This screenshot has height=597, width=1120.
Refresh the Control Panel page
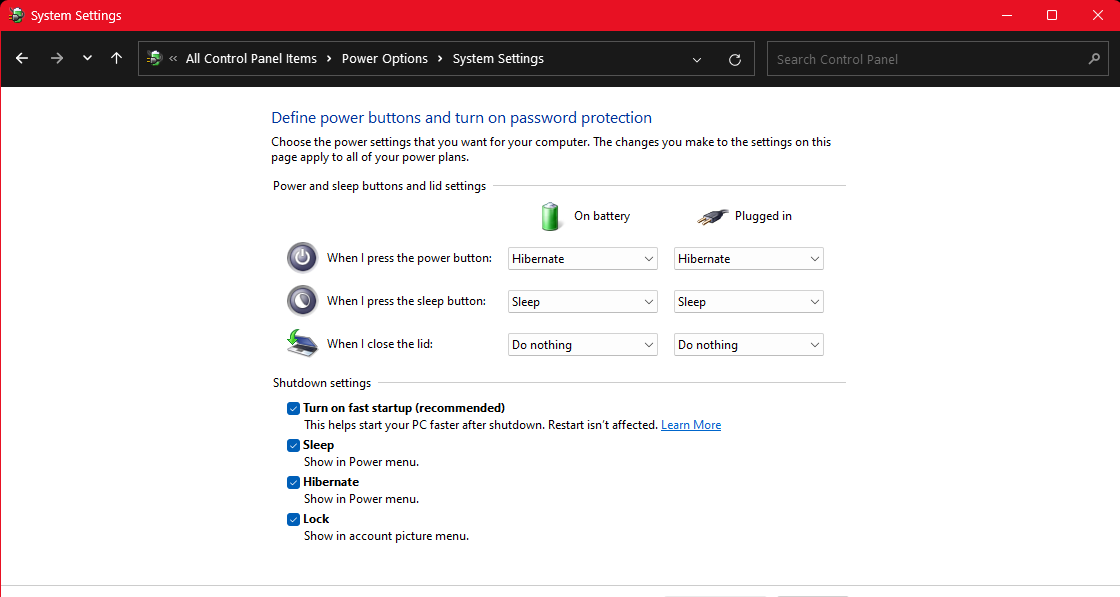coord(734,60)
